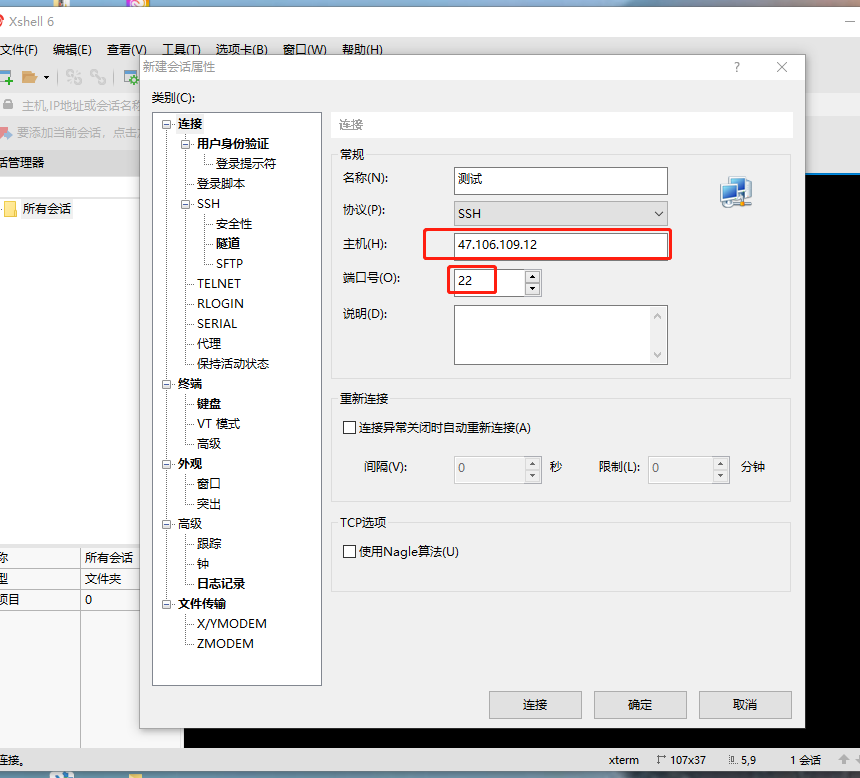This screenshot has height=778, width=860.
Task: Click the 主机 host input field
Action: coord(561,245)
